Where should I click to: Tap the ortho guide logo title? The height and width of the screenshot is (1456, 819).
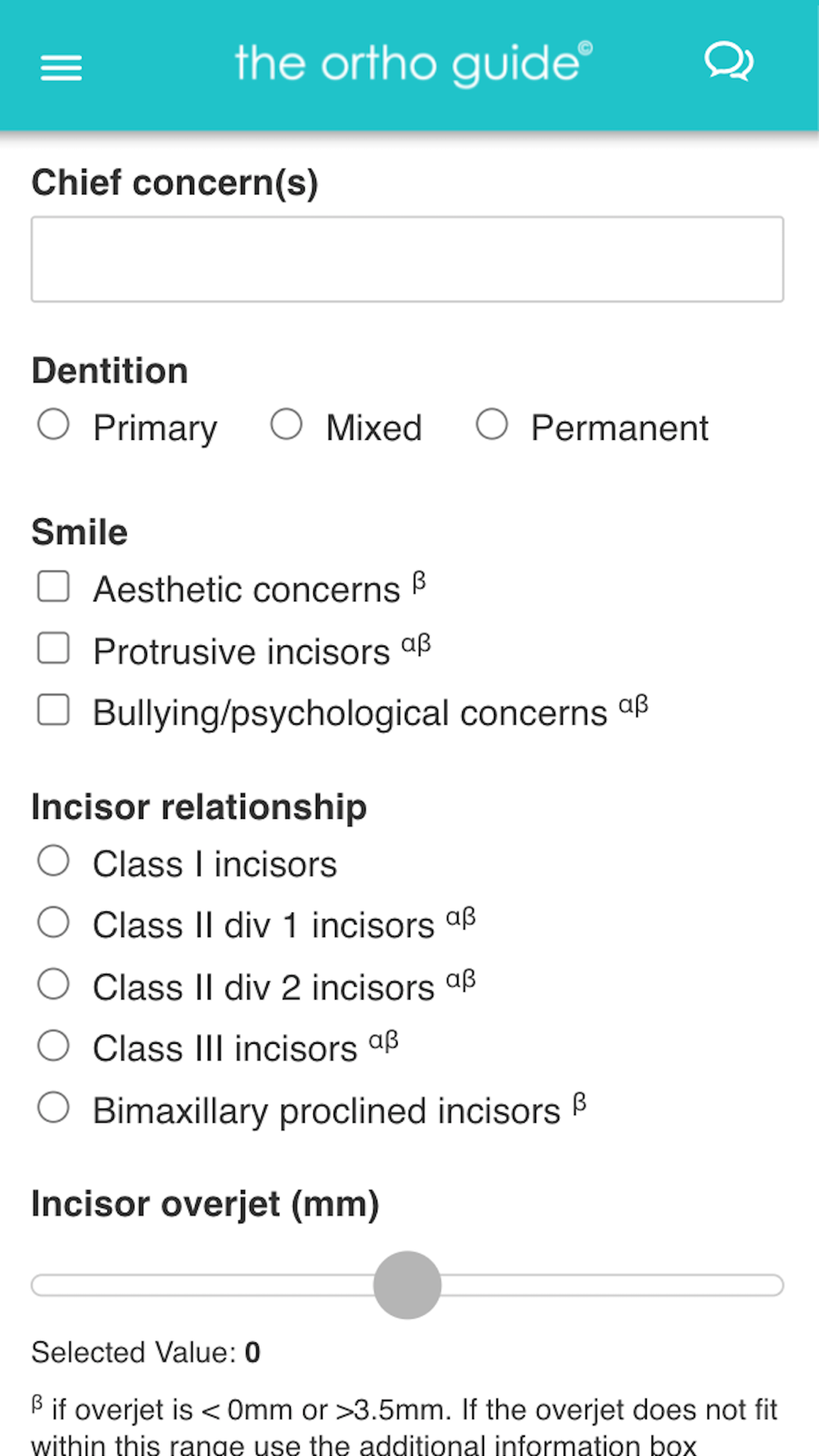[x=413, y=64]
